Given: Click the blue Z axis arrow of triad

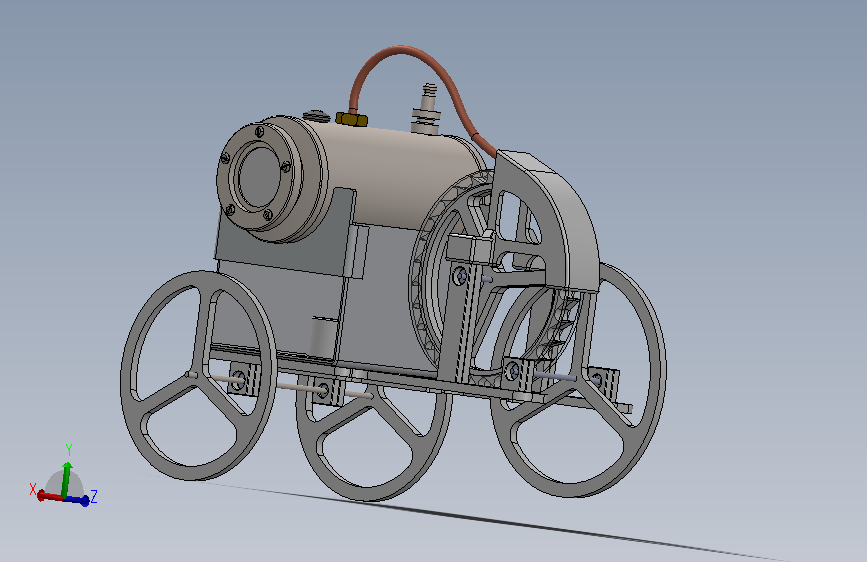Looking at the screenshot, I should 77,500.
